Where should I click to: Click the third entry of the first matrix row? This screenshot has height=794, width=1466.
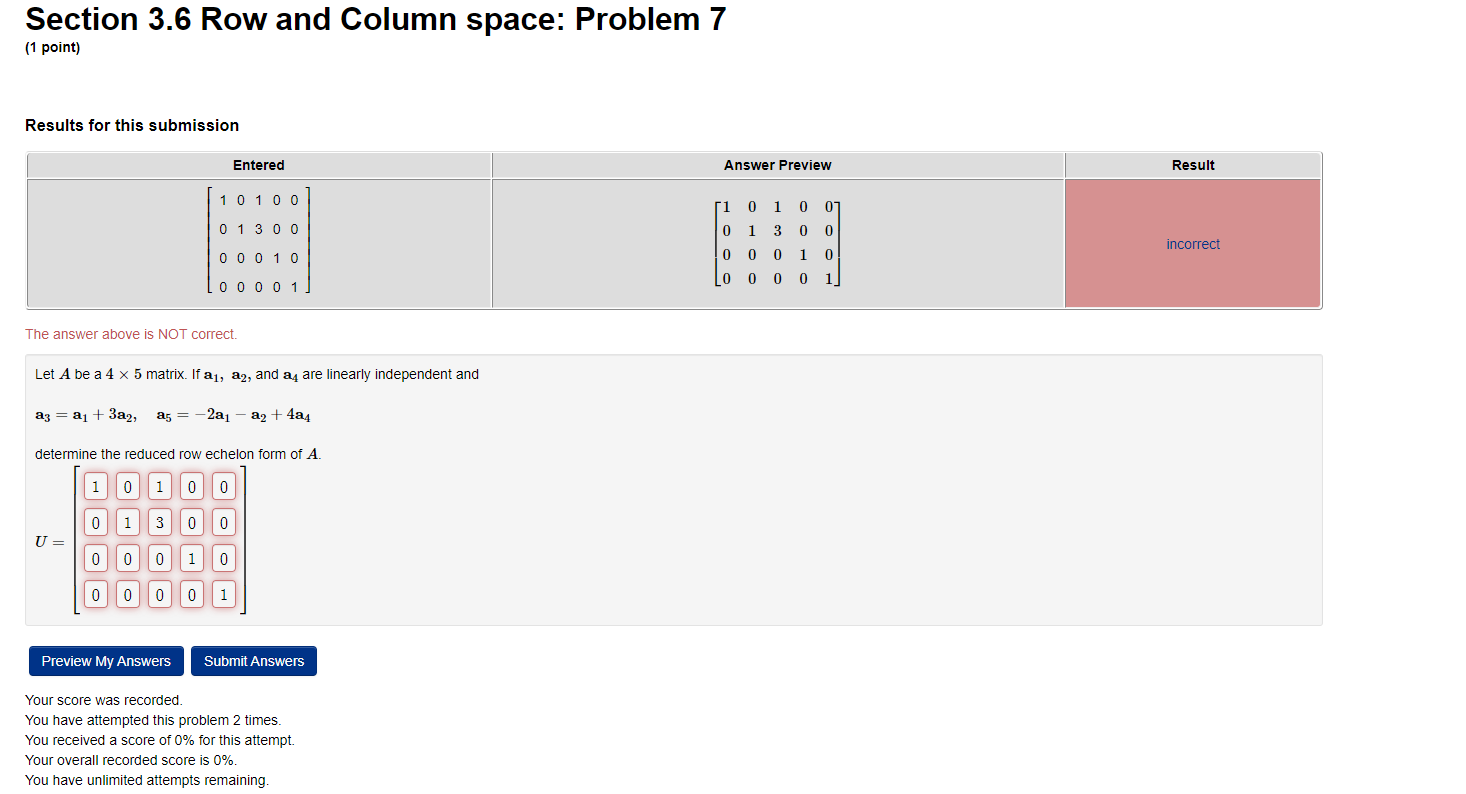pos(159,486)
